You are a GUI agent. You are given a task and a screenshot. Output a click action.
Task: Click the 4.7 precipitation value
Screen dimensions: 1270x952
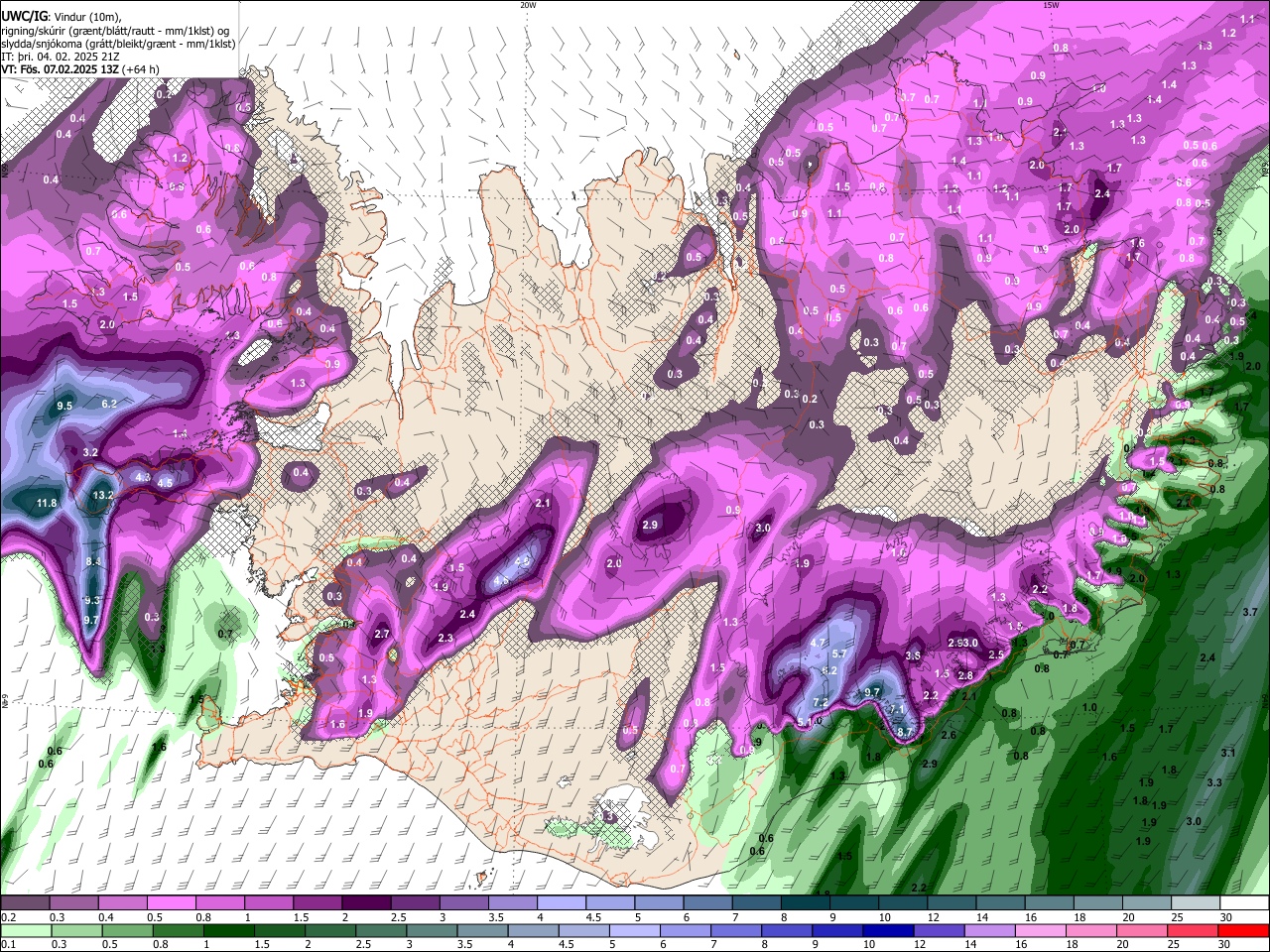[x=819, y=643]
